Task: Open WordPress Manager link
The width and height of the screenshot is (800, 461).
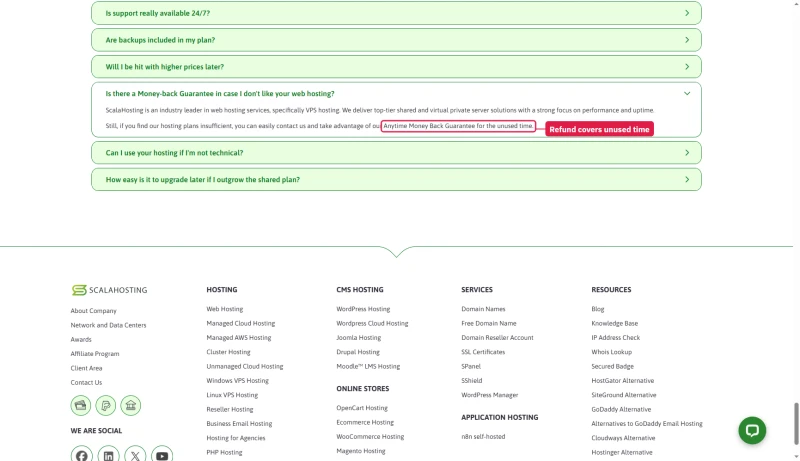Action: 489,395
